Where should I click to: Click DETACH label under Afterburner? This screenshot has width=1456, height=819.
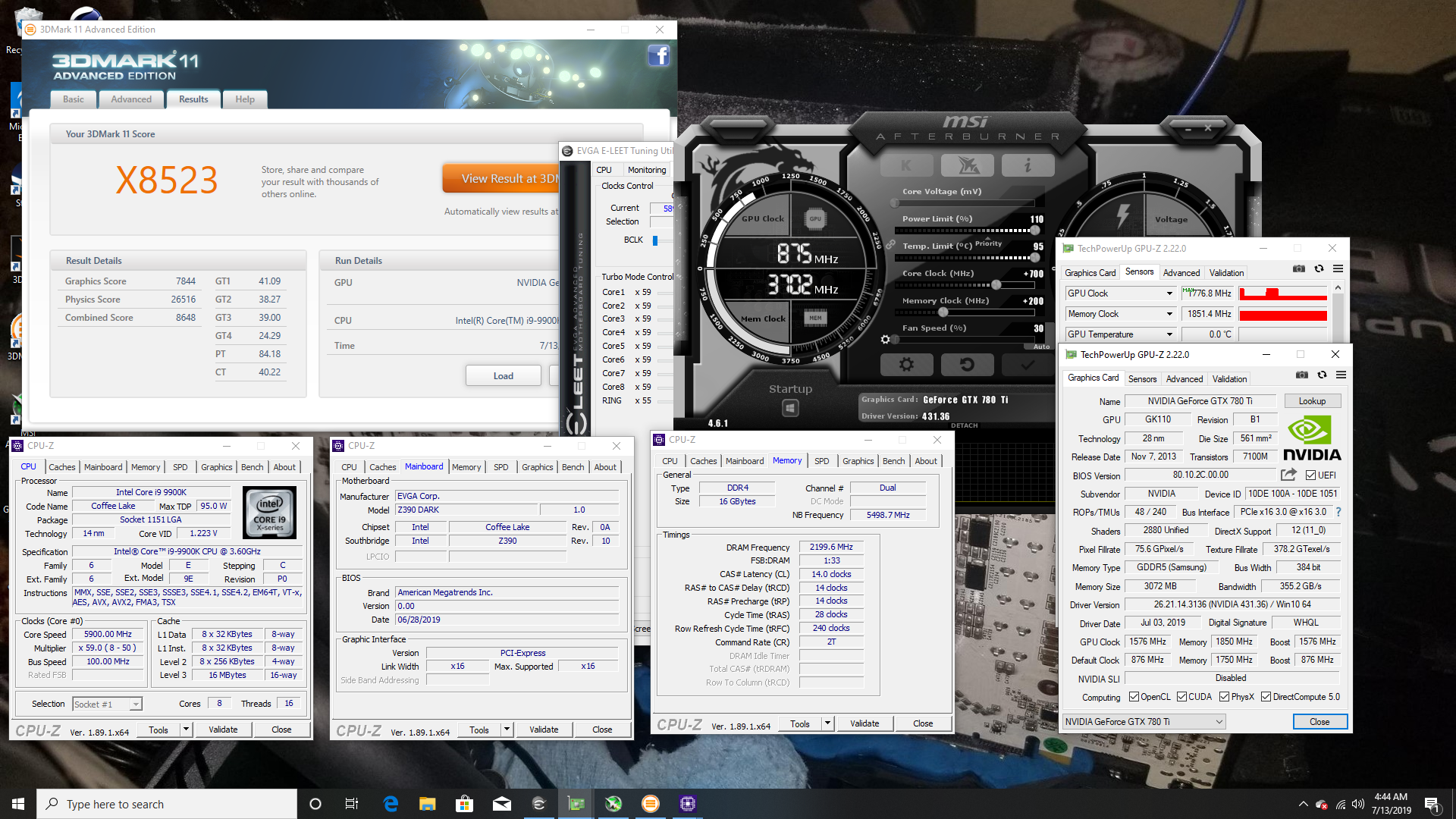[x=964, y=425]
